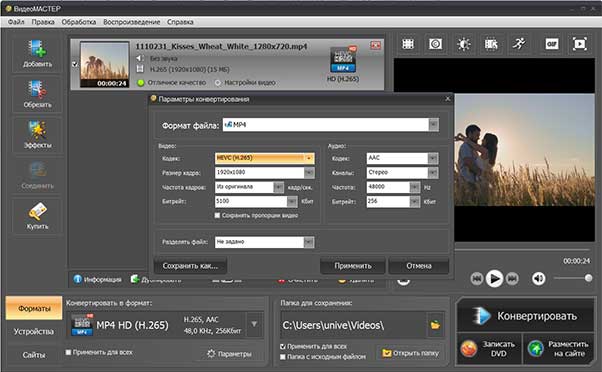
Task: Expand Разделить файл dropdown
Action: (309, 242)
